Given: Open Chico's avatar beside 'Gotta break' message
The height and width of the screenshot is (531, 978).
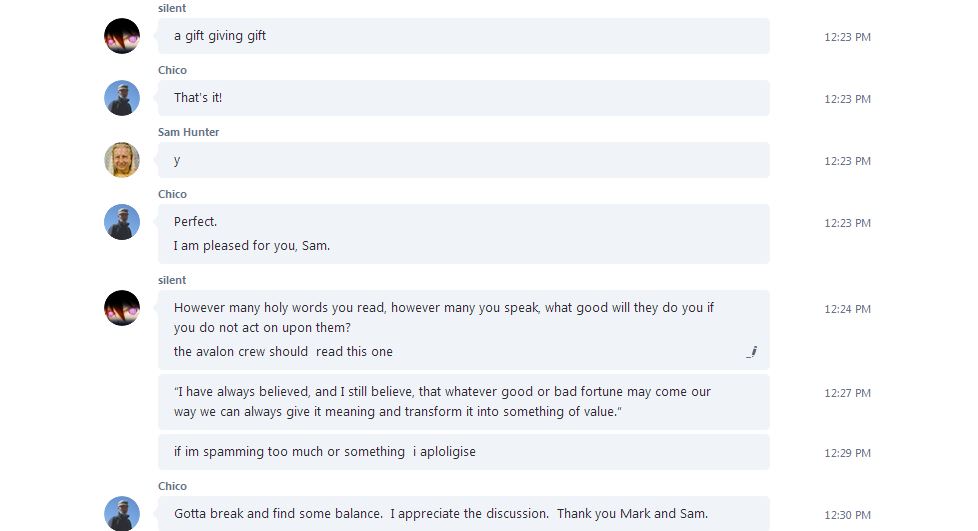Looking at the screenshot, I should point(122,514).
